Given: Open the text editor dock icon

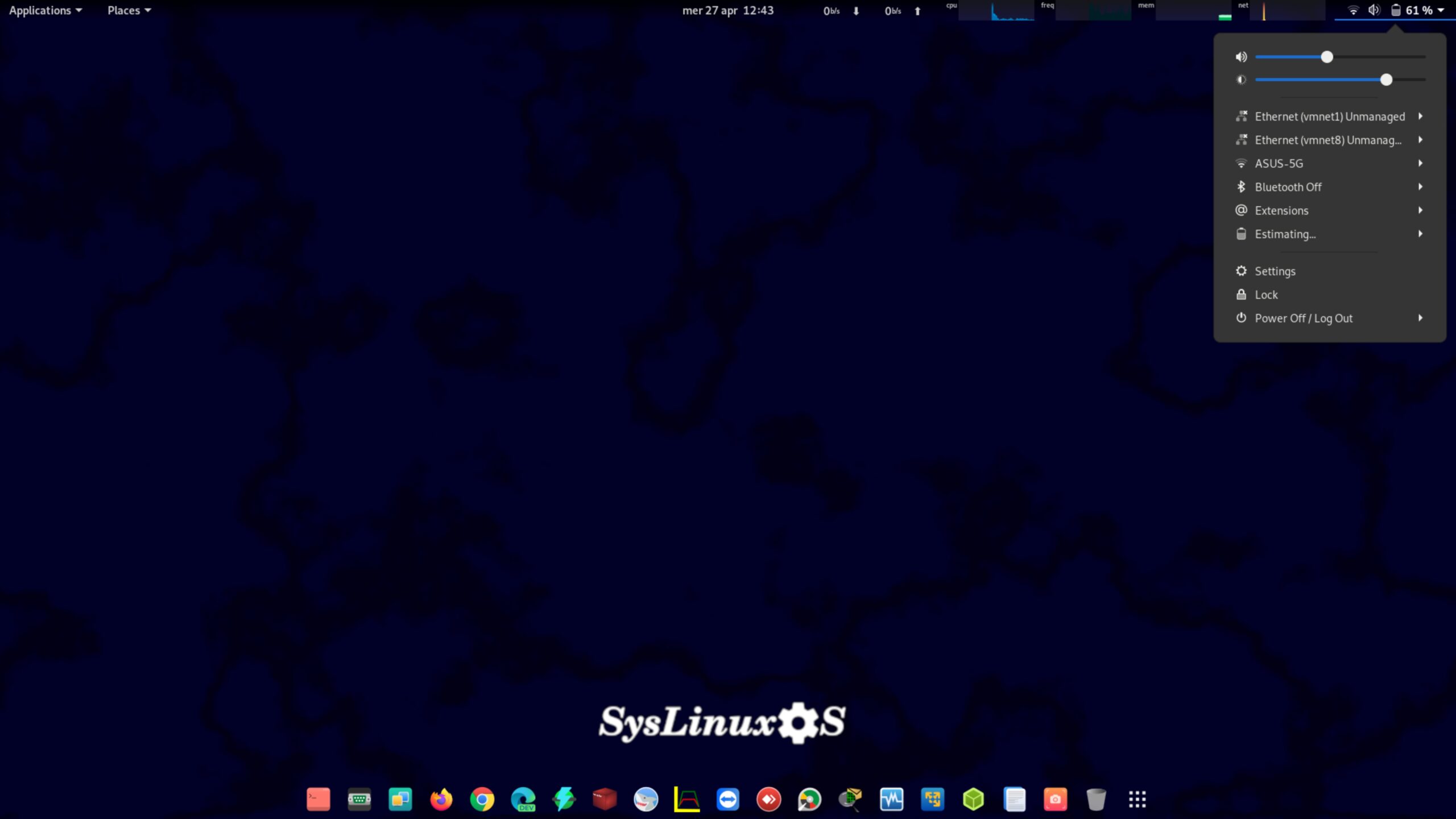Looking at the screenshot, I should pos(1014,799).
